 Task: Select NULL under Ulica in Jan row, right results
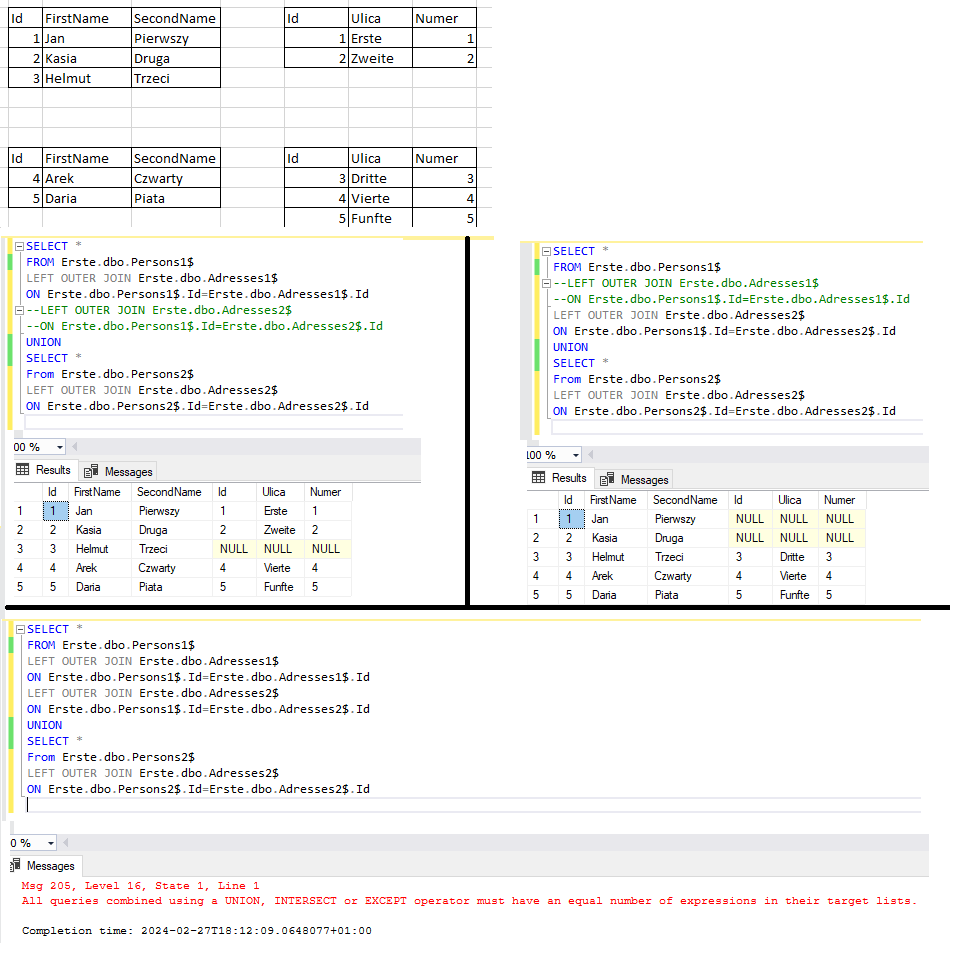[x=794, y=519]
